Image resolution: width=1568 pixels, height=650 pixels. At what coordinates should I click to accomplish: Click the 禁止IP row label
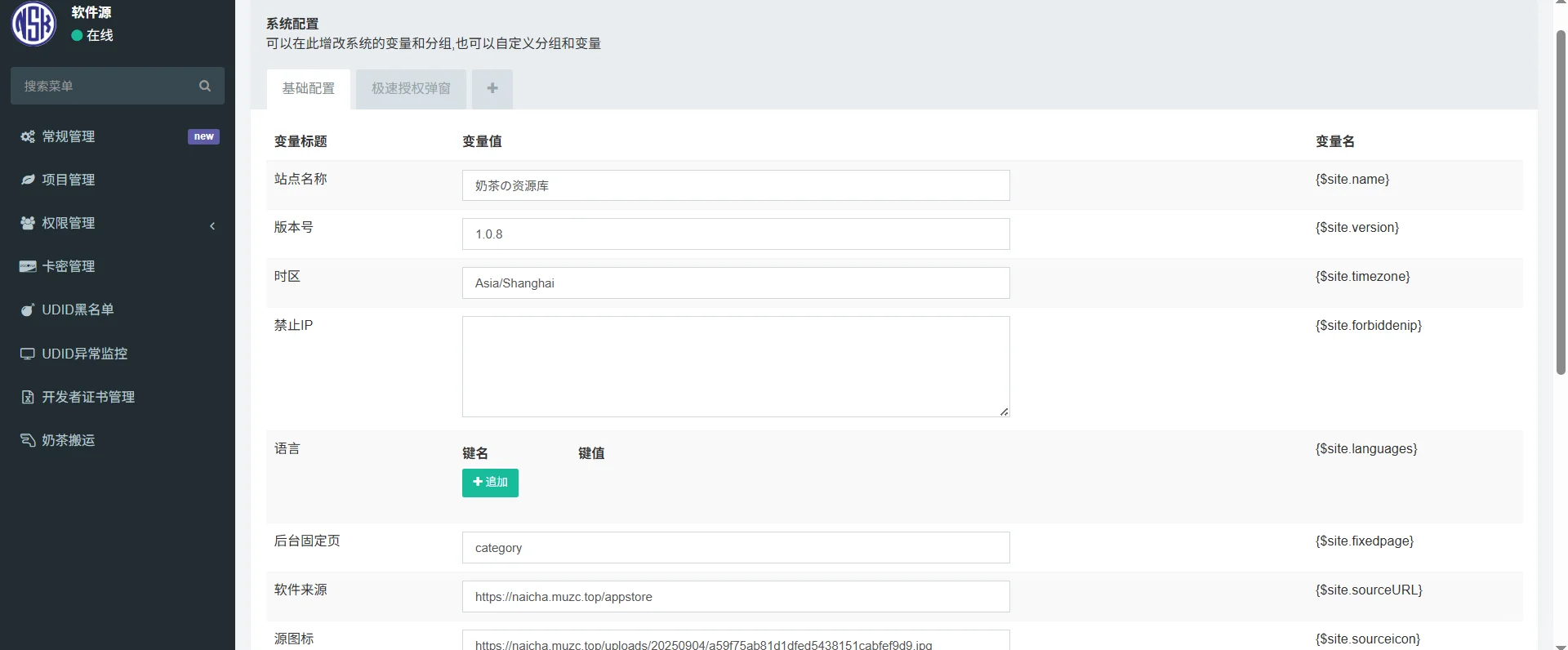(293, 325)
